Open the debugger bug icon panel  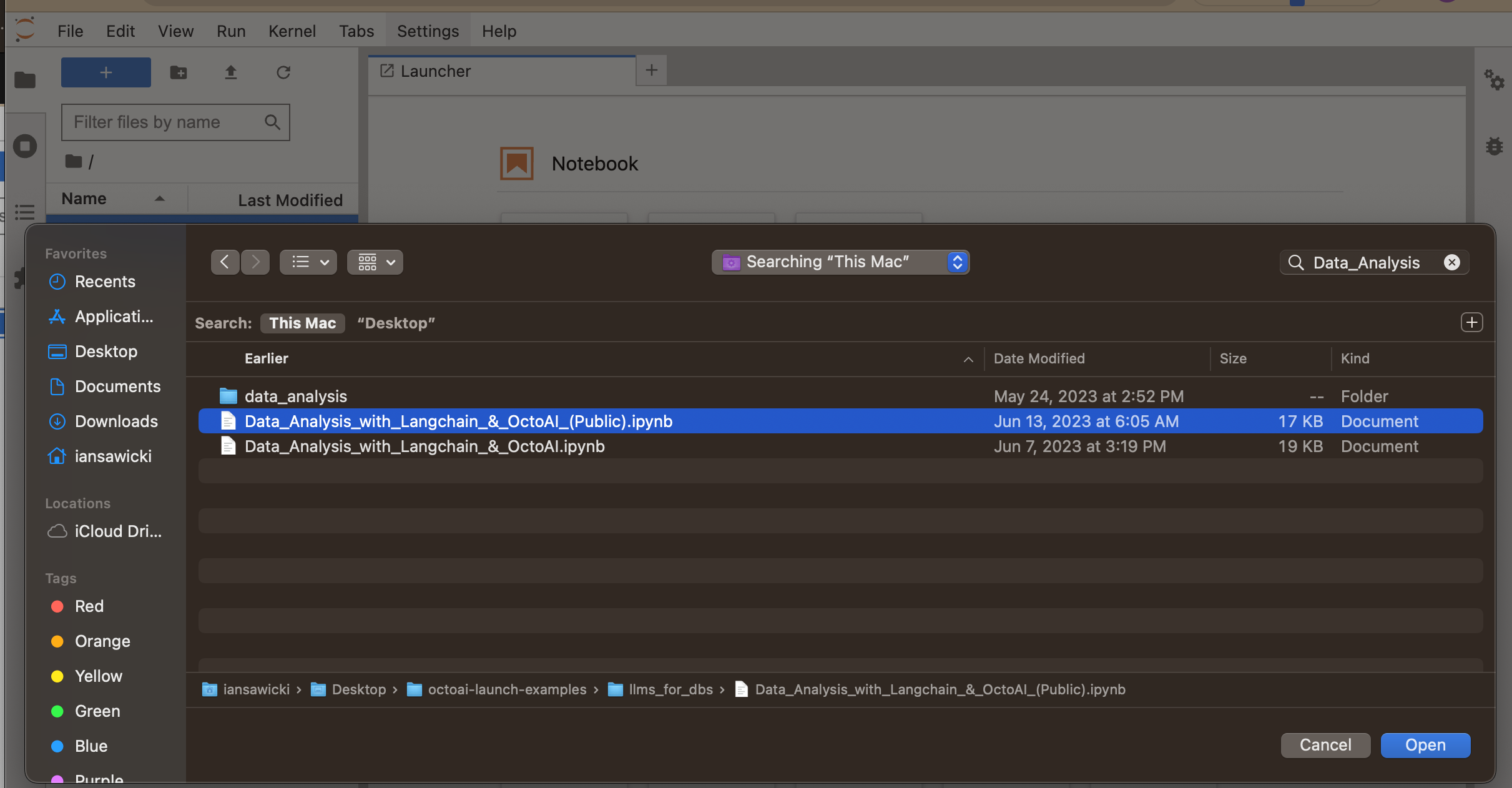(1494, 146)
